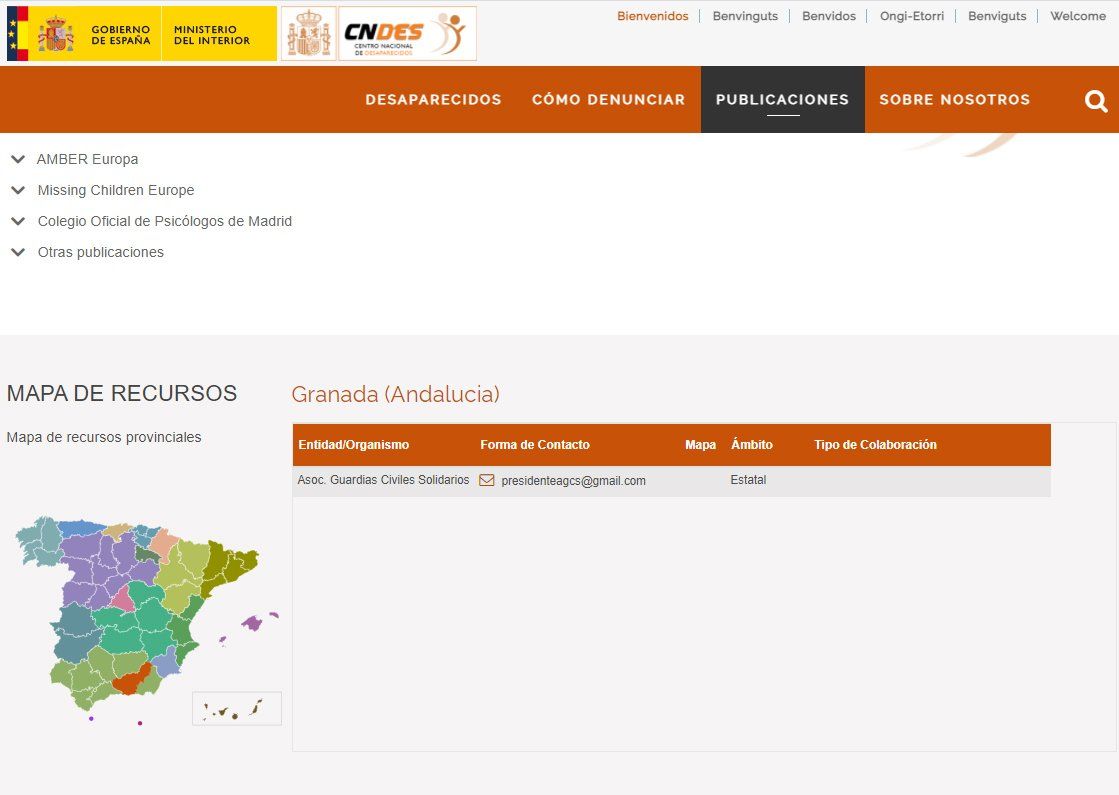1119x795 pixels.
Task: Switch language to Ongi-Etorri
Action: pyautogui.click(x=911, y=16)
